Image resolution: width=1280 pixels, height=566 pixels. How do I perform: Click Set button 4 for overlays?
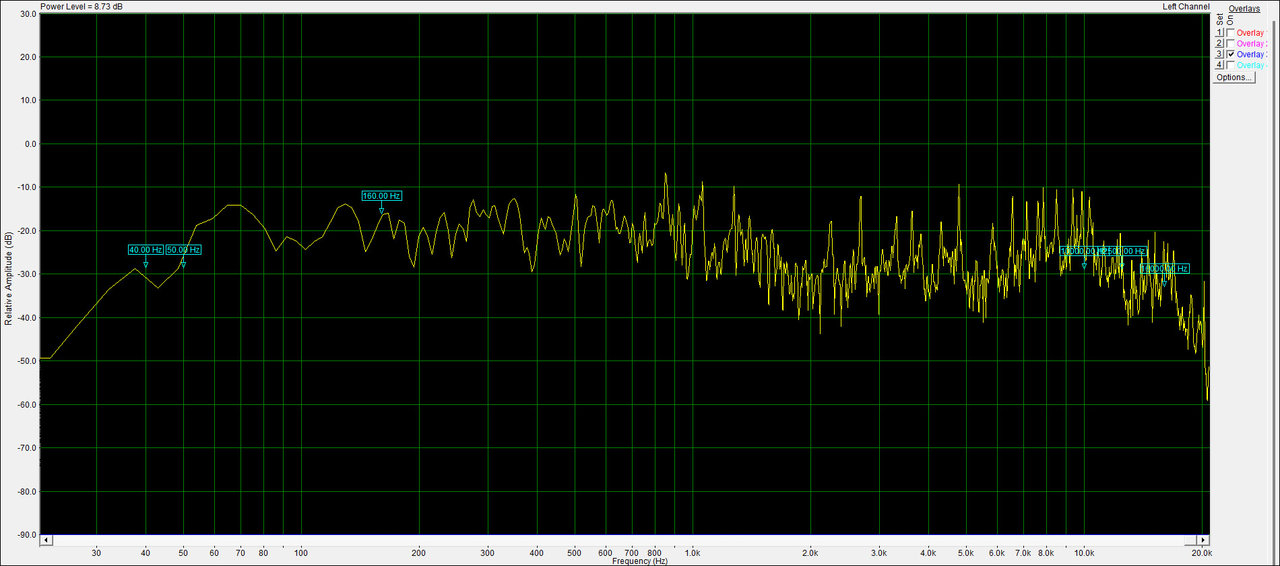click(1219, 65)
